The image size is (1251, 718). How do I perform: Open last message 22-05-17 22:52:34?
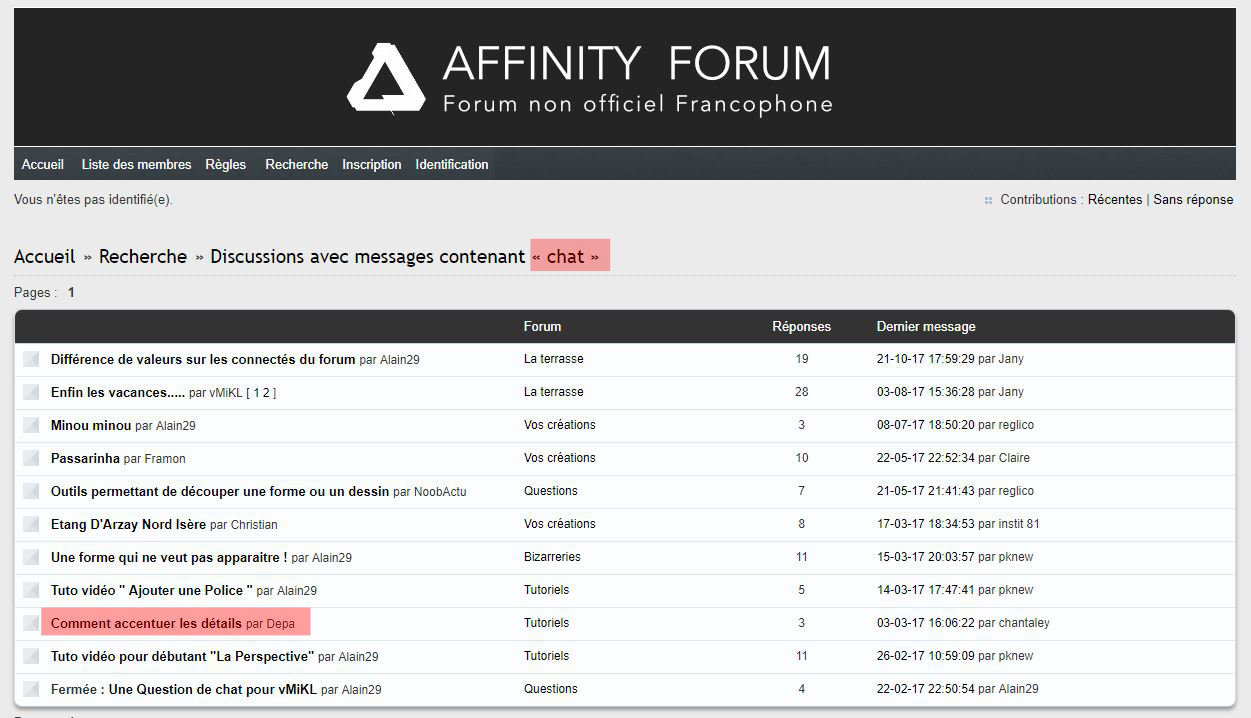coord(926,458)
